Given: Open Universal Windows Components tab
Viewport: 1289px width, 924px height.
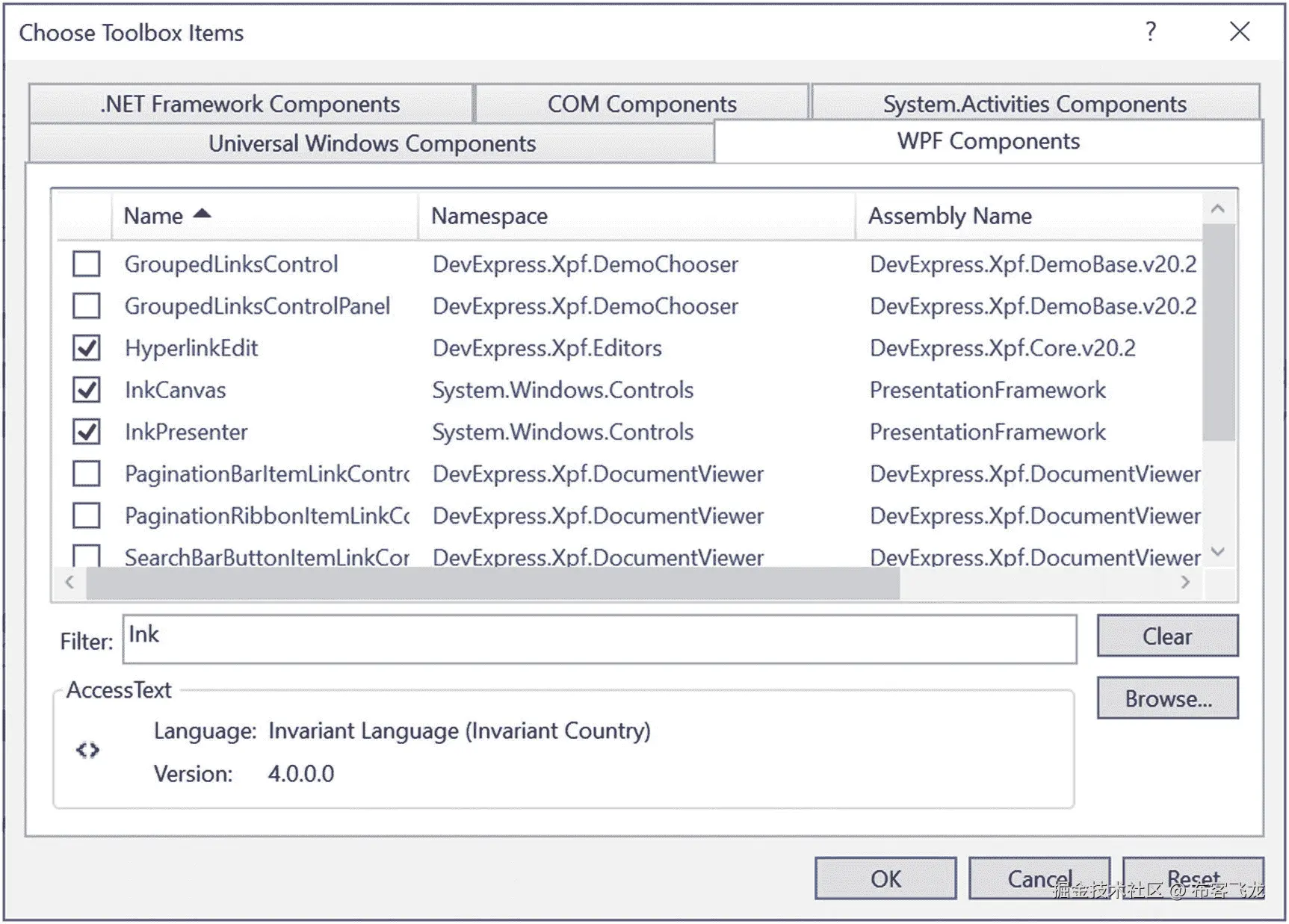Looking at the screenshot, I should [371, 143].
